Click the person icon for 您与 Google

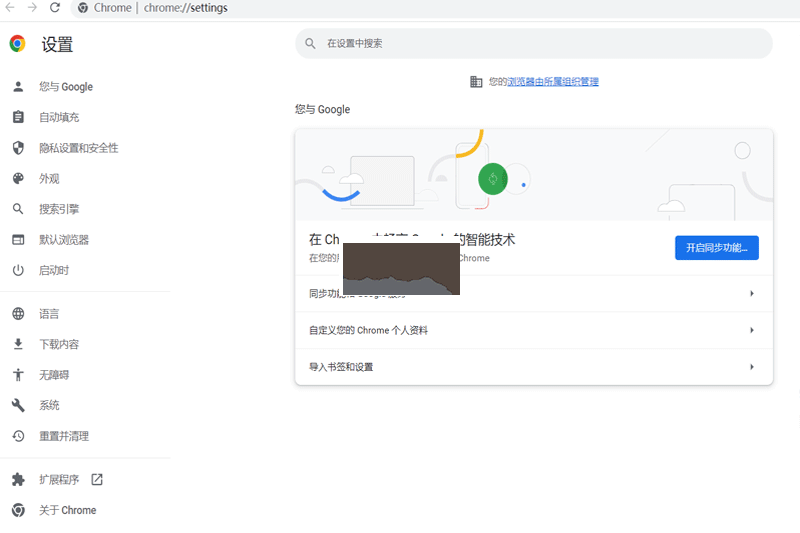point(18,87)
